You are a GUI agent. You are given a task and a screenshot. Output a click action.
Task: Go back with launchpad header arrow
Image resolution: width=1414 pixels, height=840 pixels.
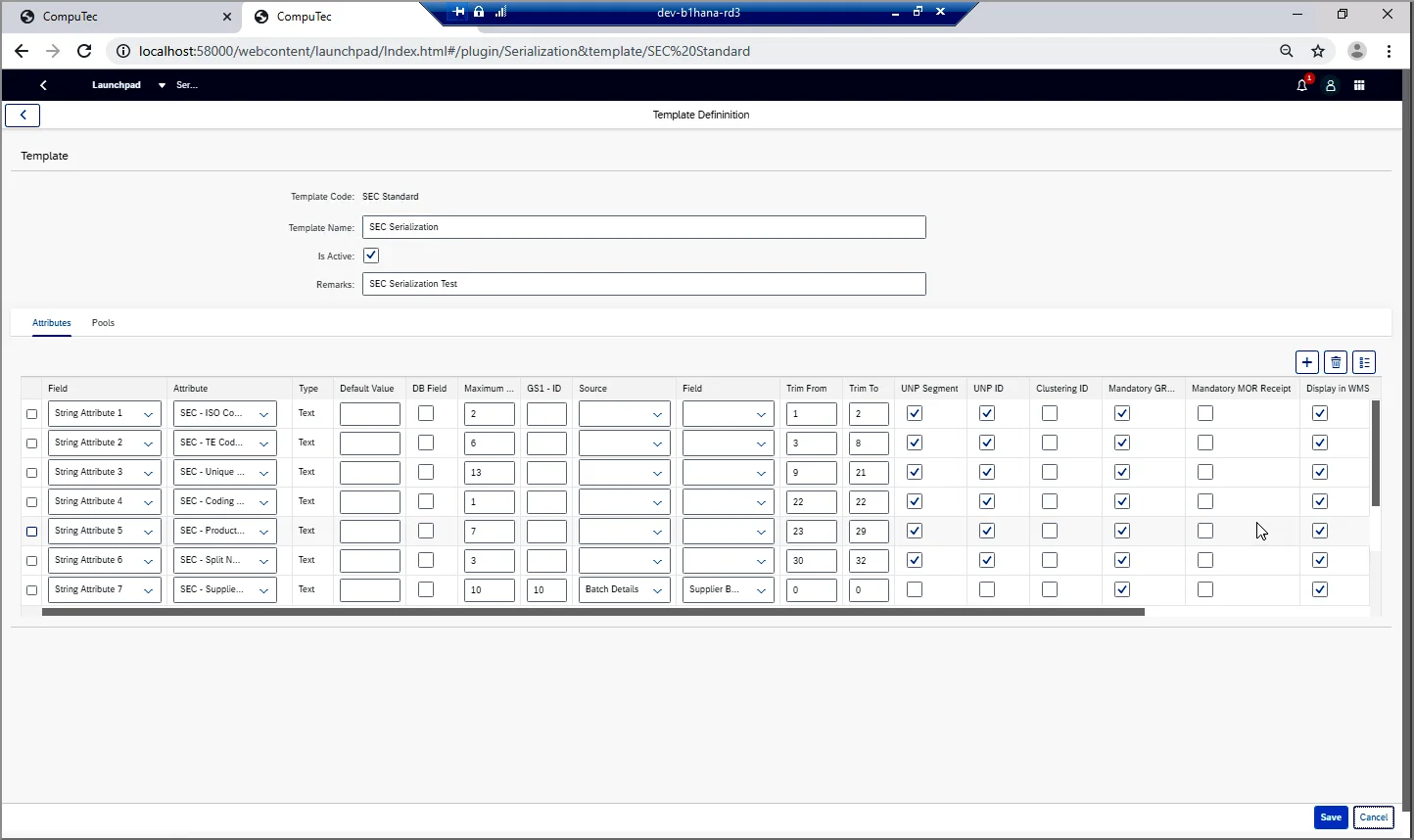(x=43, y=85)
